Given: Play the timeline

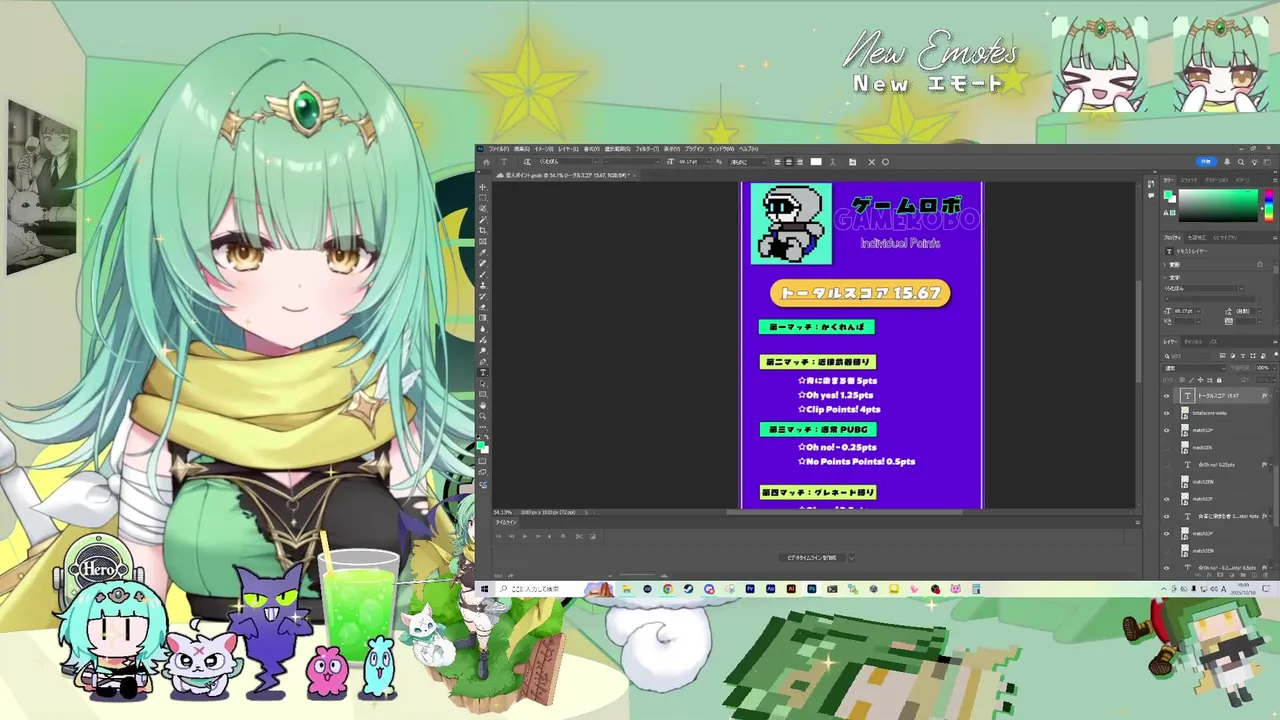Looking at the screenshot, I should [x=525, y=536].
